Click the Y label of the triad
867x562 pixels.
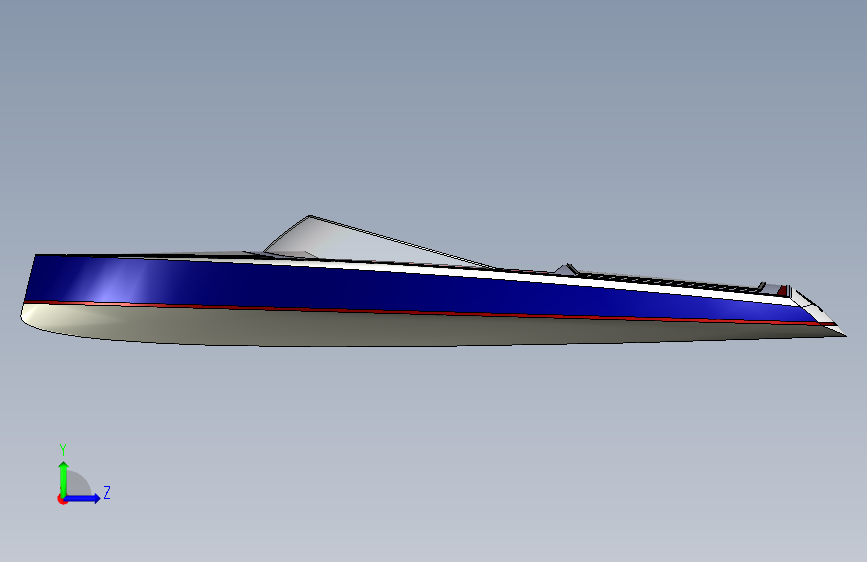63,449
